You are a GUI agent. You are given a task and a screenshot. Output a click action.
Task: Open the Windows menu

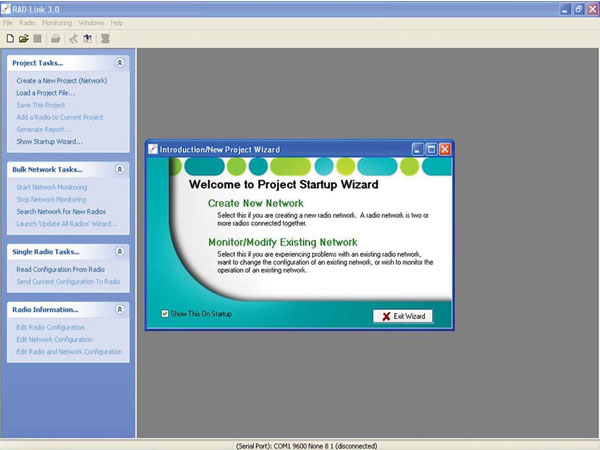point(91,23)
